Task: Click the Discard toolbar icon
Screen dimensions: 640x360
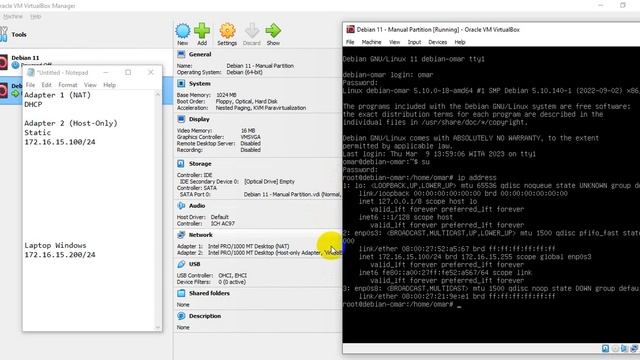Action: tap(252, 31)
